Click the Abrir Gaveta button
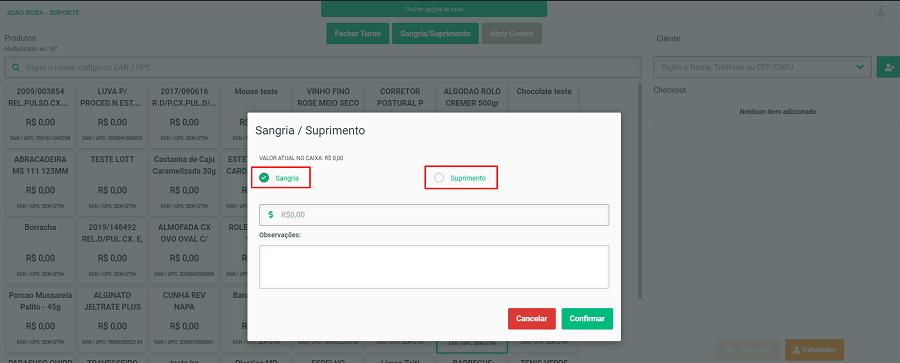The image size is (900, 363). point(511,34)
